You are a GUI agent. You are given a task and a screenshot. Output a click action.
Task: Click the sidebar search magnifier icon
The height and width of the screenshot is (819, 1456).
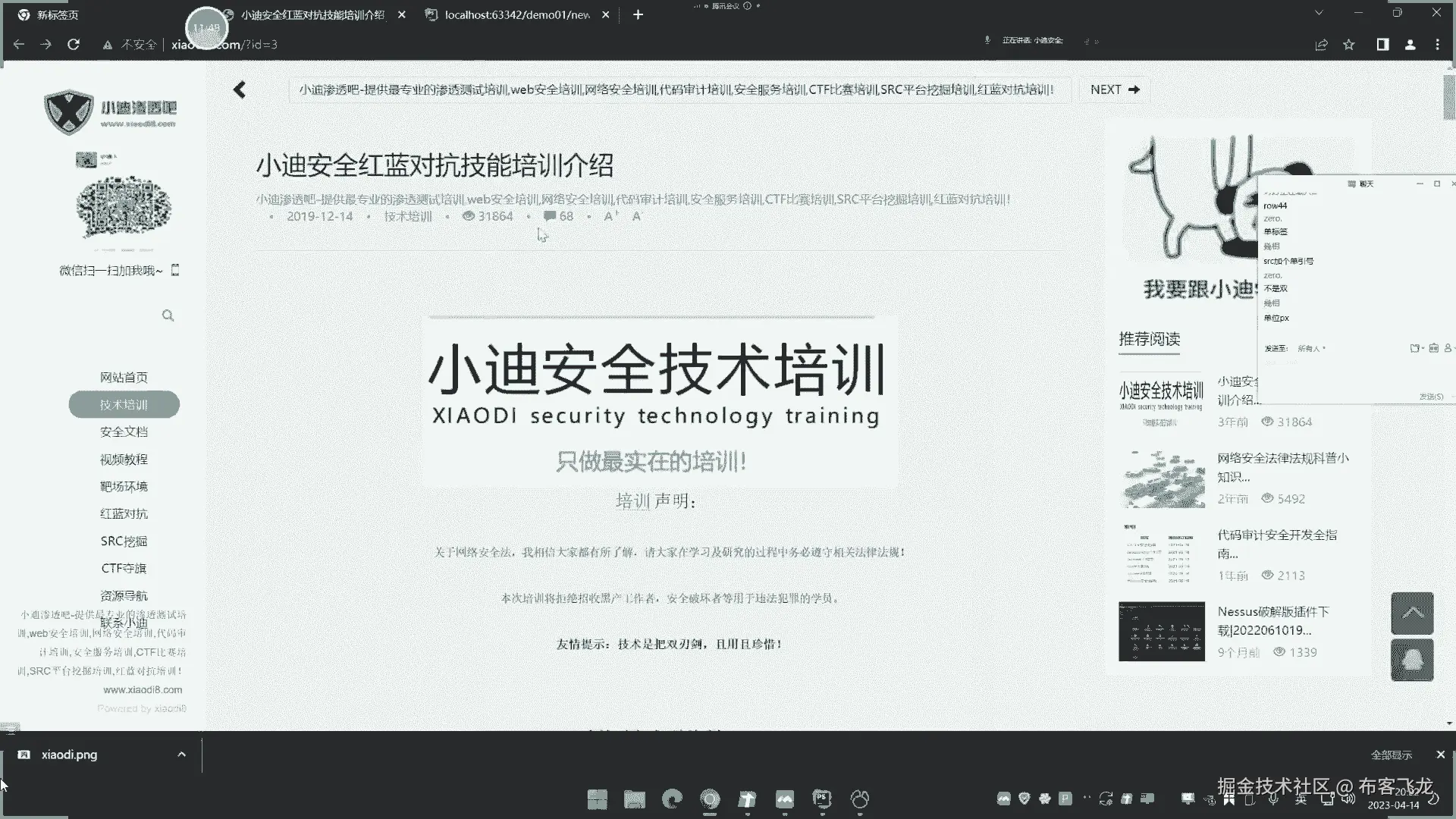coord(168,315)
